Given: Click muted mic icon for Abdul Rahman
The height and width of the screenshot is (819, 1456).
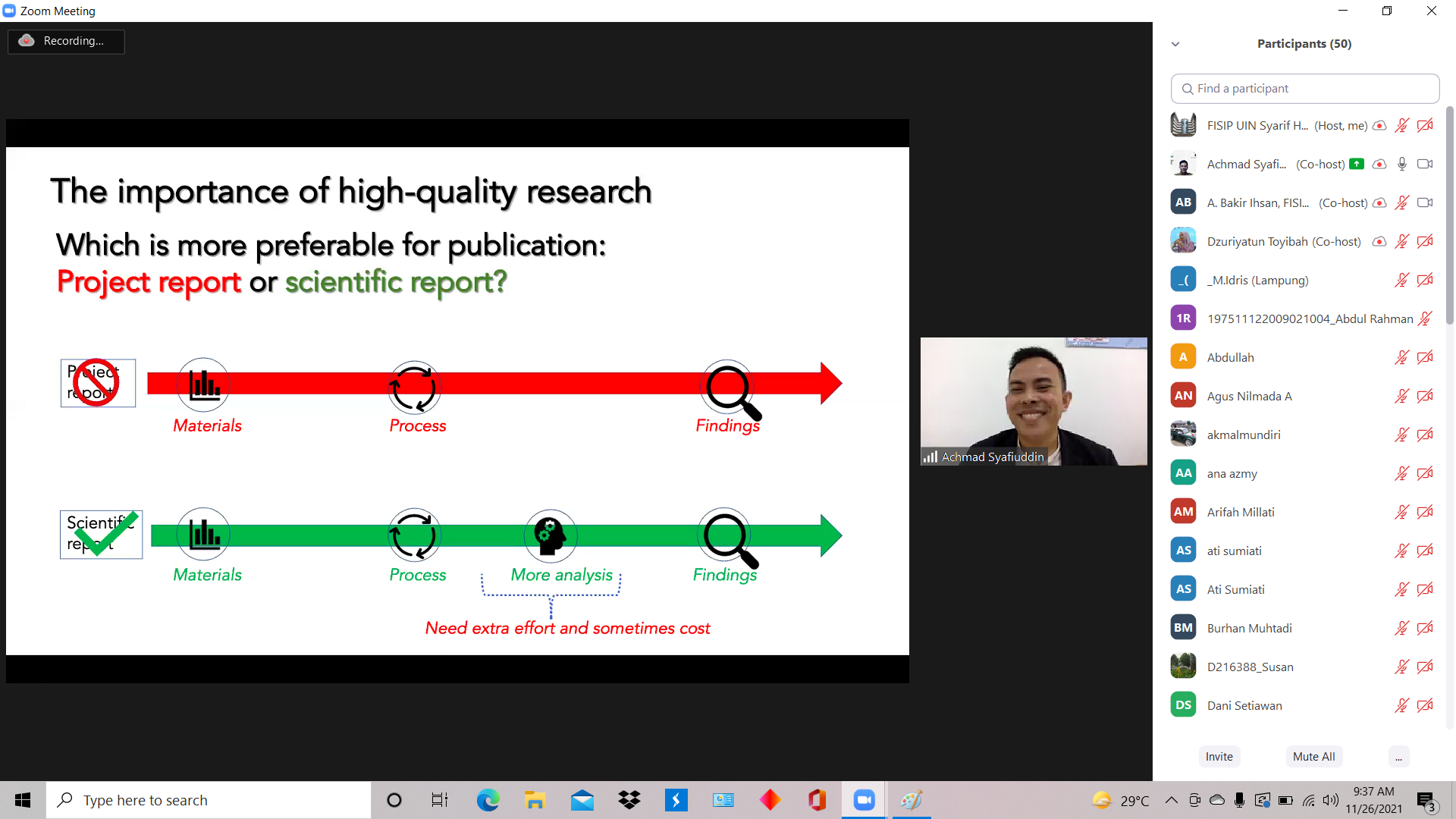Looking at the screenshot, I should [1425, 318].
